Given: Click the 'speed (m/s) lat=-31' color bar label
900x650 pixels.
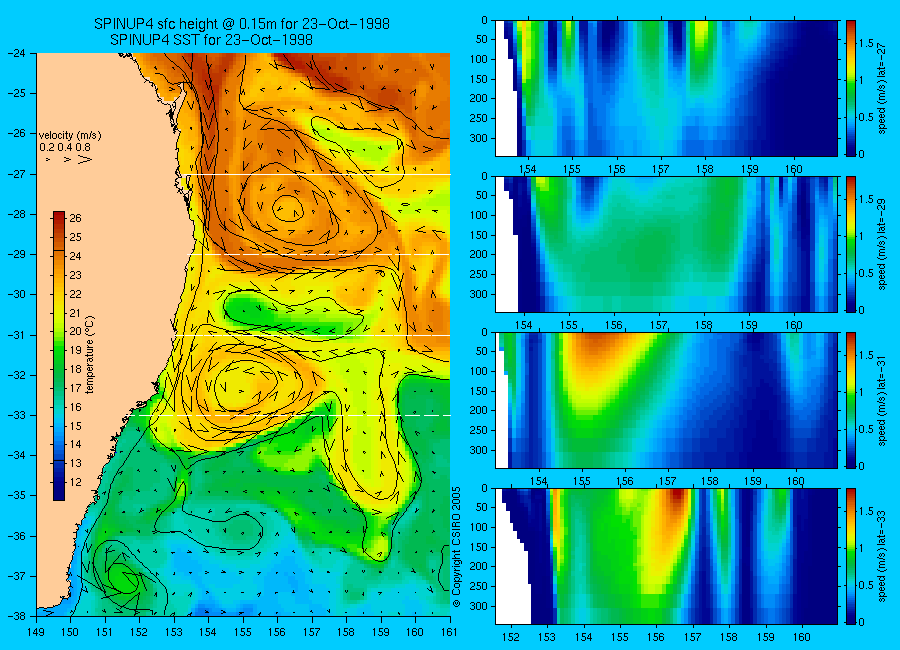Looking at the screenshot, I should 883,400.
